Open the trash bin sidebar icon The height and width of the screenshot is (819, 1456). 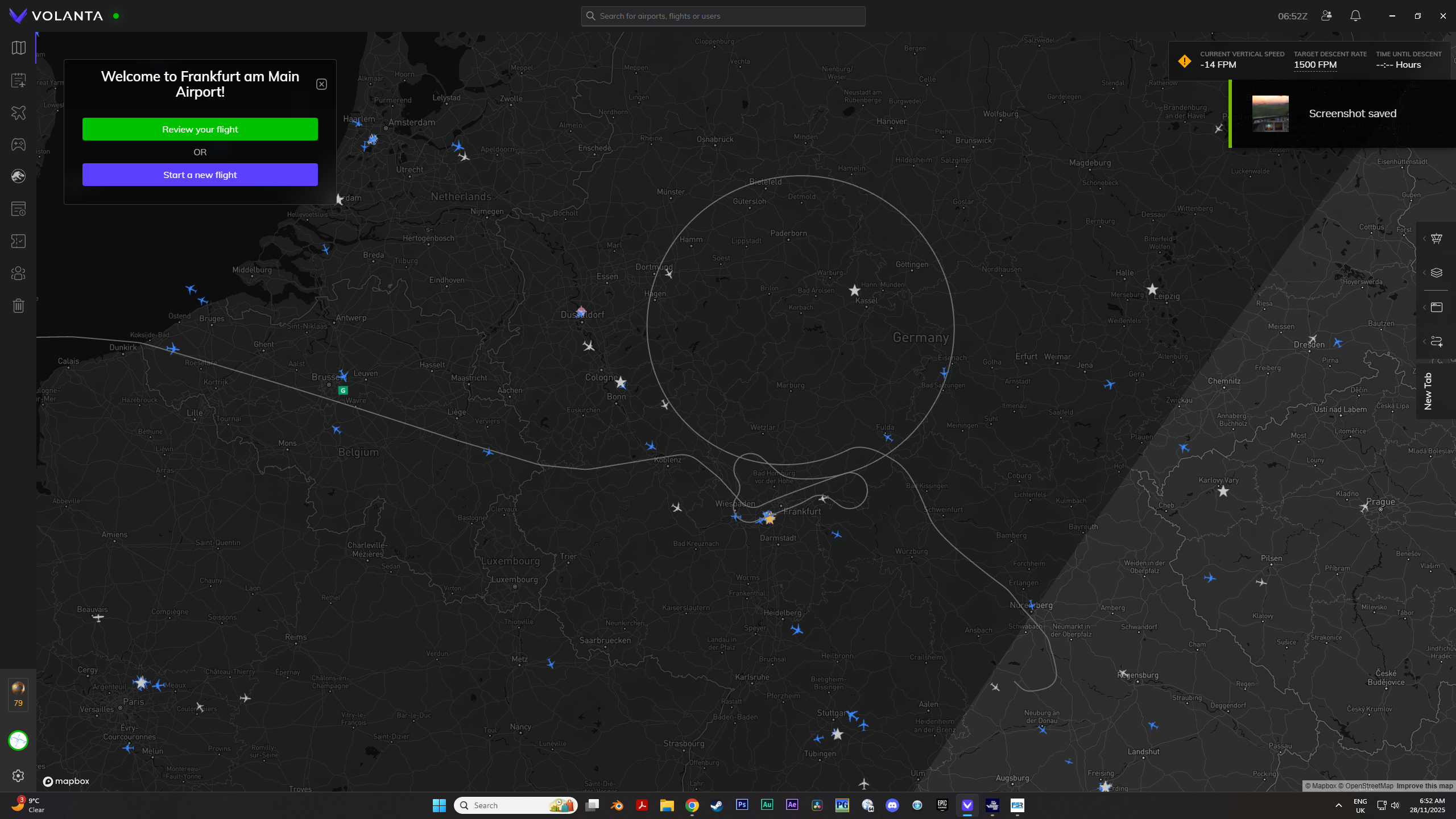click(x=18, y=306)
